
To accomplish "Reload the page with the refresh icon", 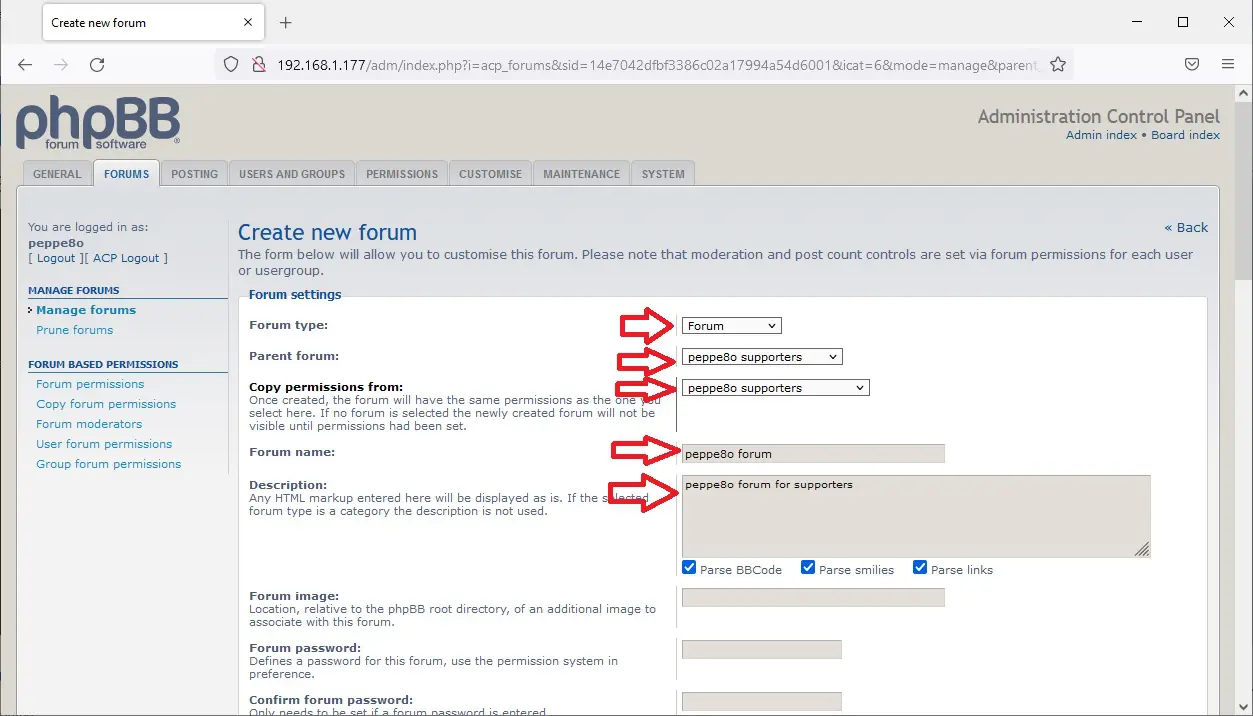I will tap(97, 64).
